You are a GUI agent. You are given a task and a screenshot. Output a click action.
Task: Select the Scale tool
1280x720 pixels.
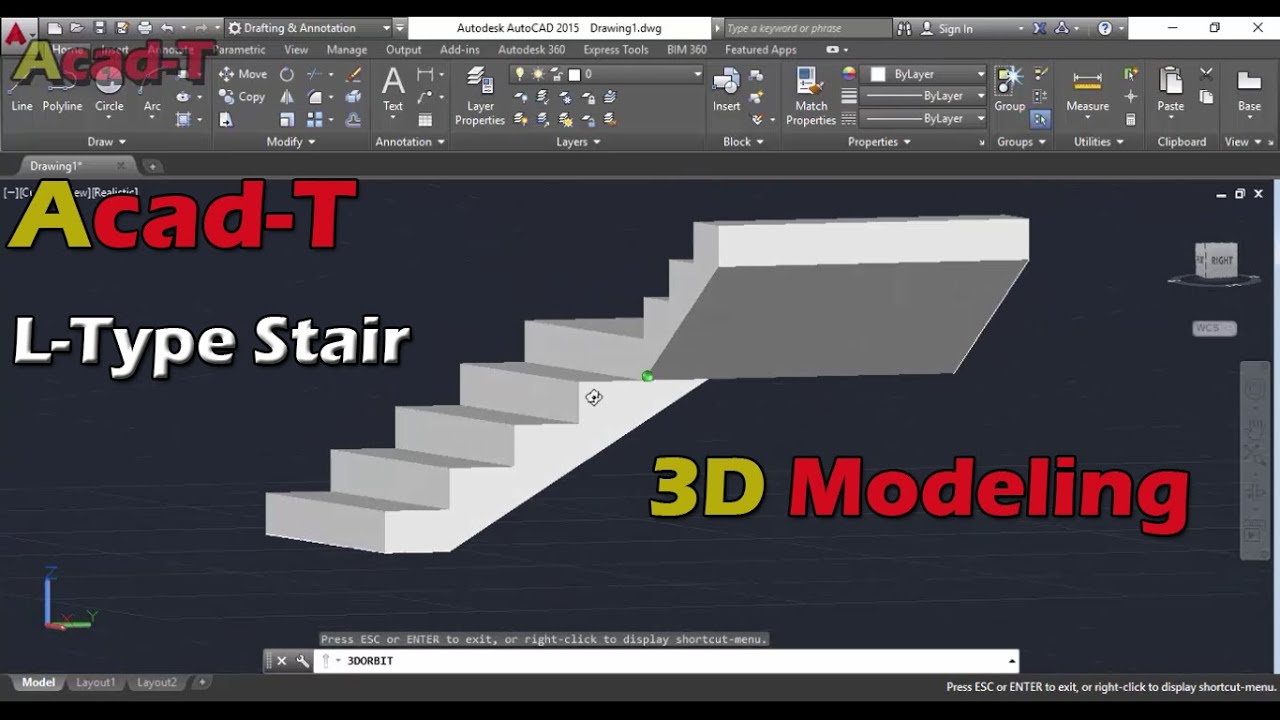pos(287,120)
